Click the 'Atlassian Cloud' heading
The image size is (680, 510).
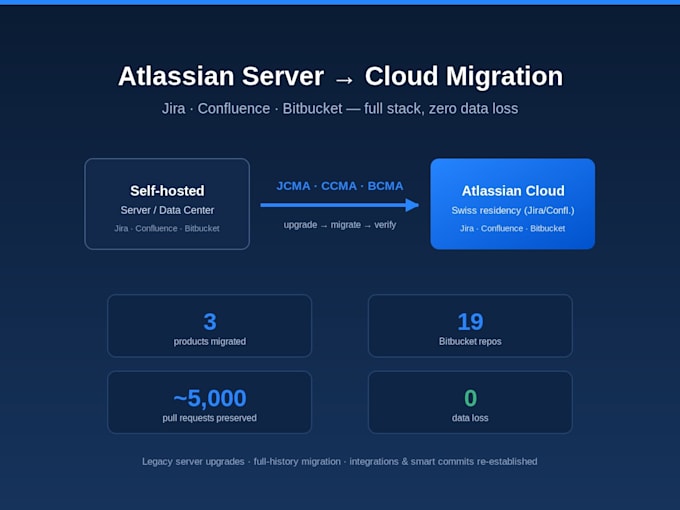click(x=513, y=191)
